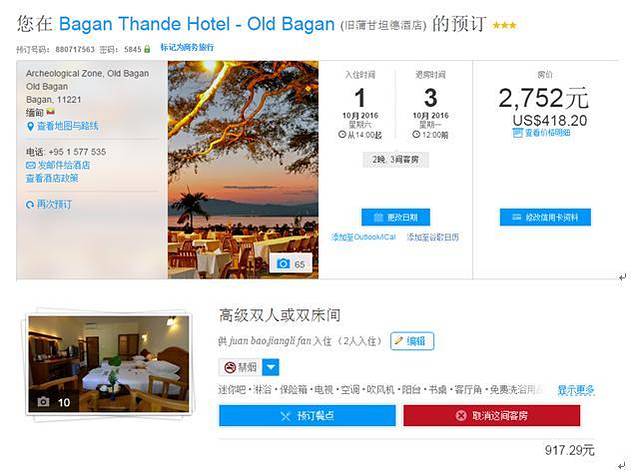Click the no-smoking icon labeled 禁烟

pos(230,367)
